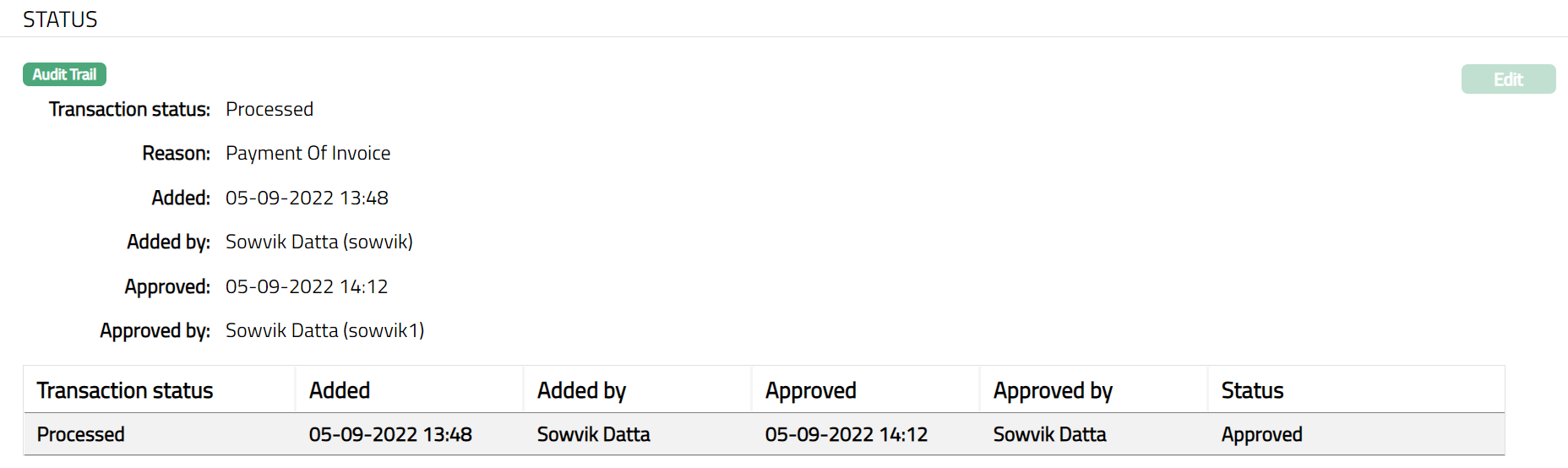Click the 05-09-2022 14:12 table cell
The image size is (1568, 468).
pyautogui.click(x=846, y=434)
